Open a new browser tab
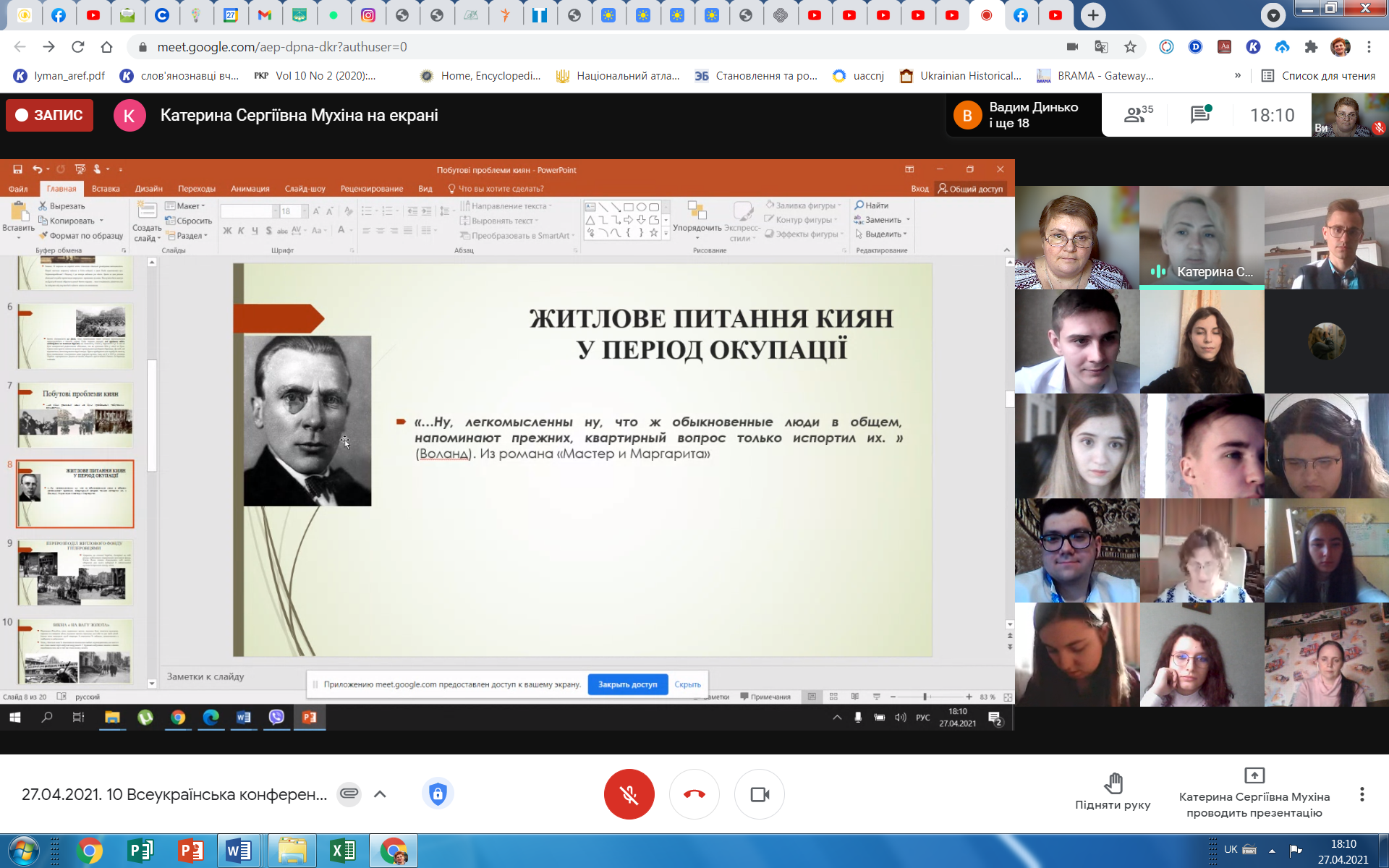 [x=1093, y=15]
